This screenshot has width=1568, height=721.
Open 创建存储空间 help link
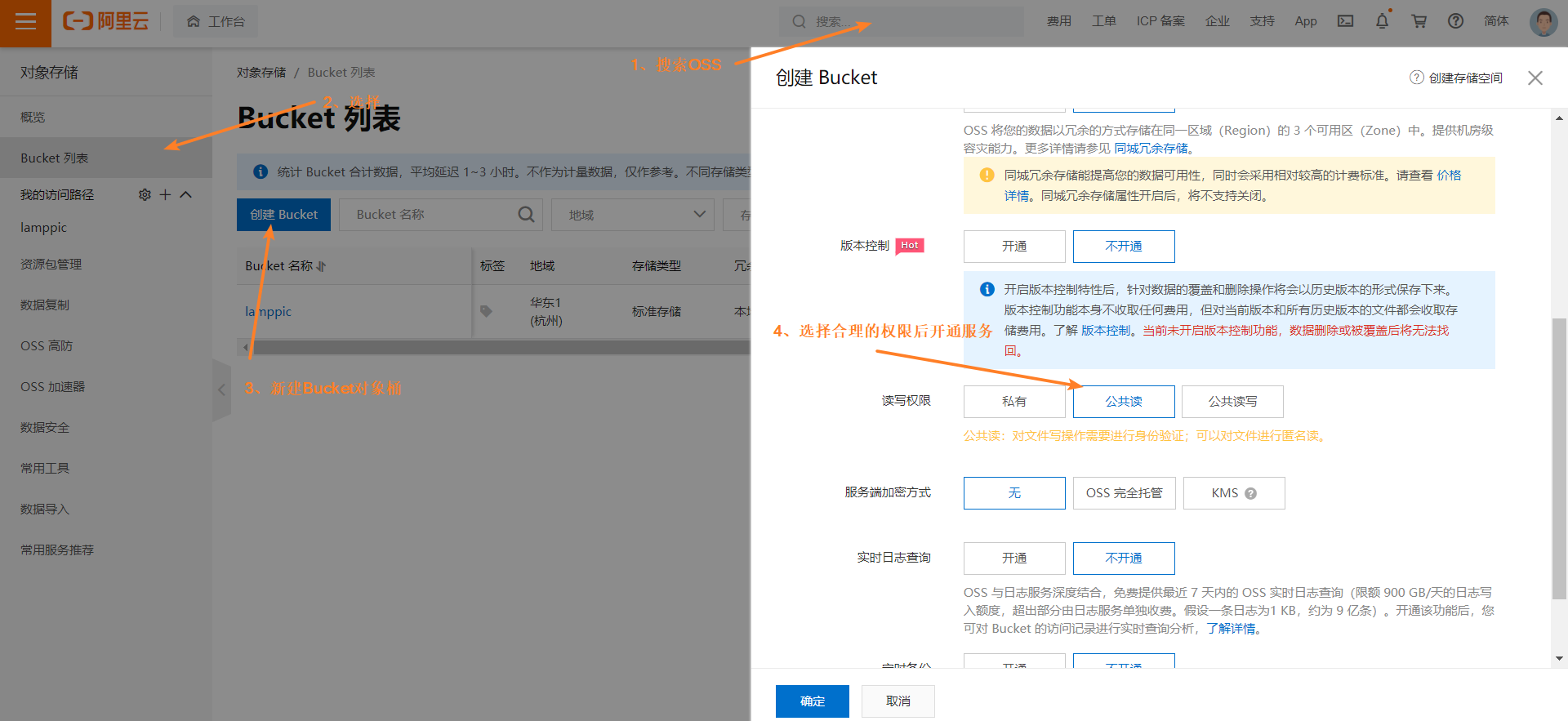[x=1456, y=78]
